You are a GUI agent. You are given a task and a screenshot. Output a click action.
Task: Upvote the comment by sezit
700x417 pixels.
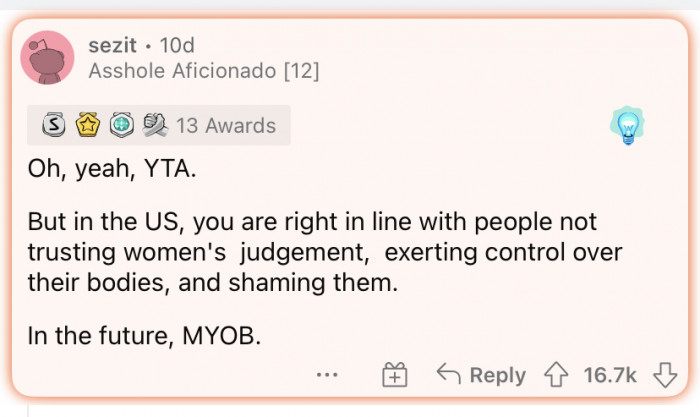tap(555, 375)
